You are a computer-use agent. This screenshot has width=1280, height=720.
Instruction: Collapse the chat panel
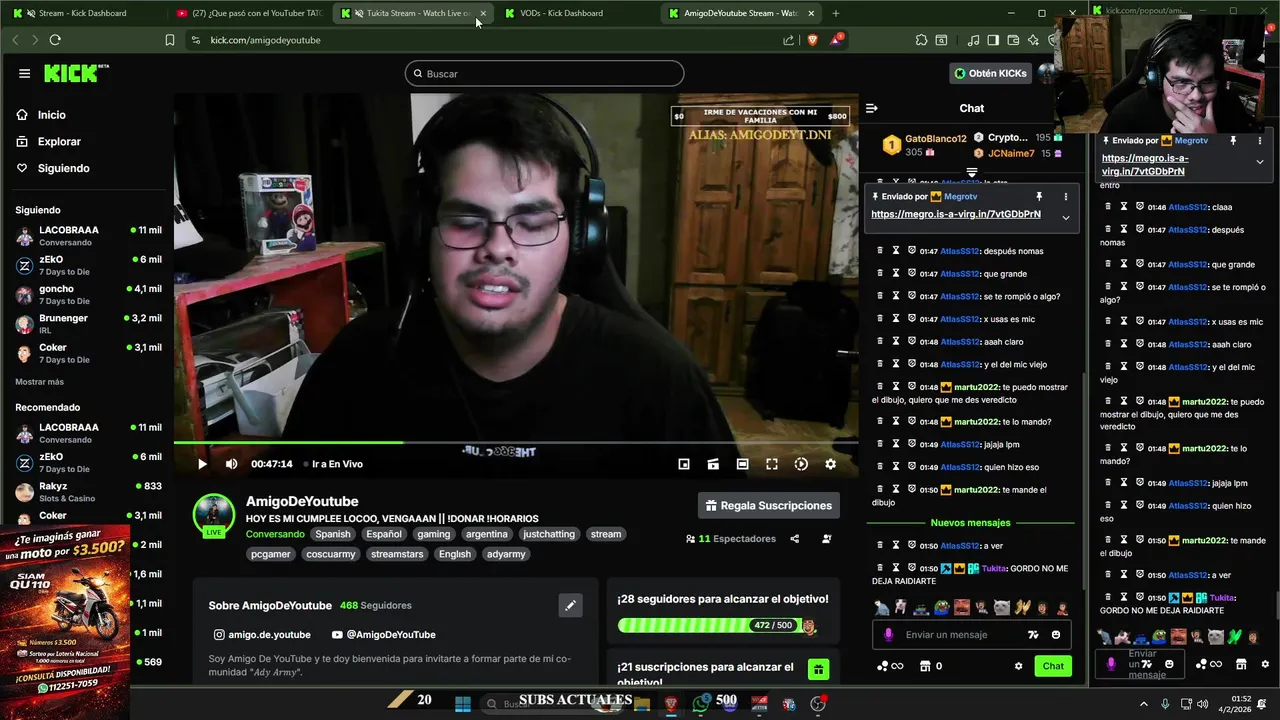click(x=871, y=108)
